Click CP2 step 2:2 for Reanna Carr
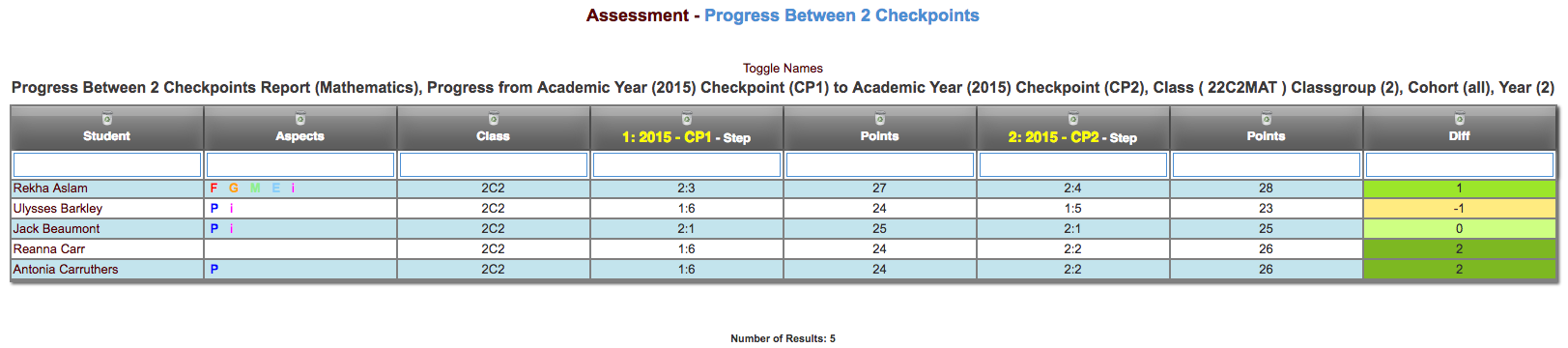Image resolution: width=1568 pixels, height=348 pixels. tap(1073, 249)
